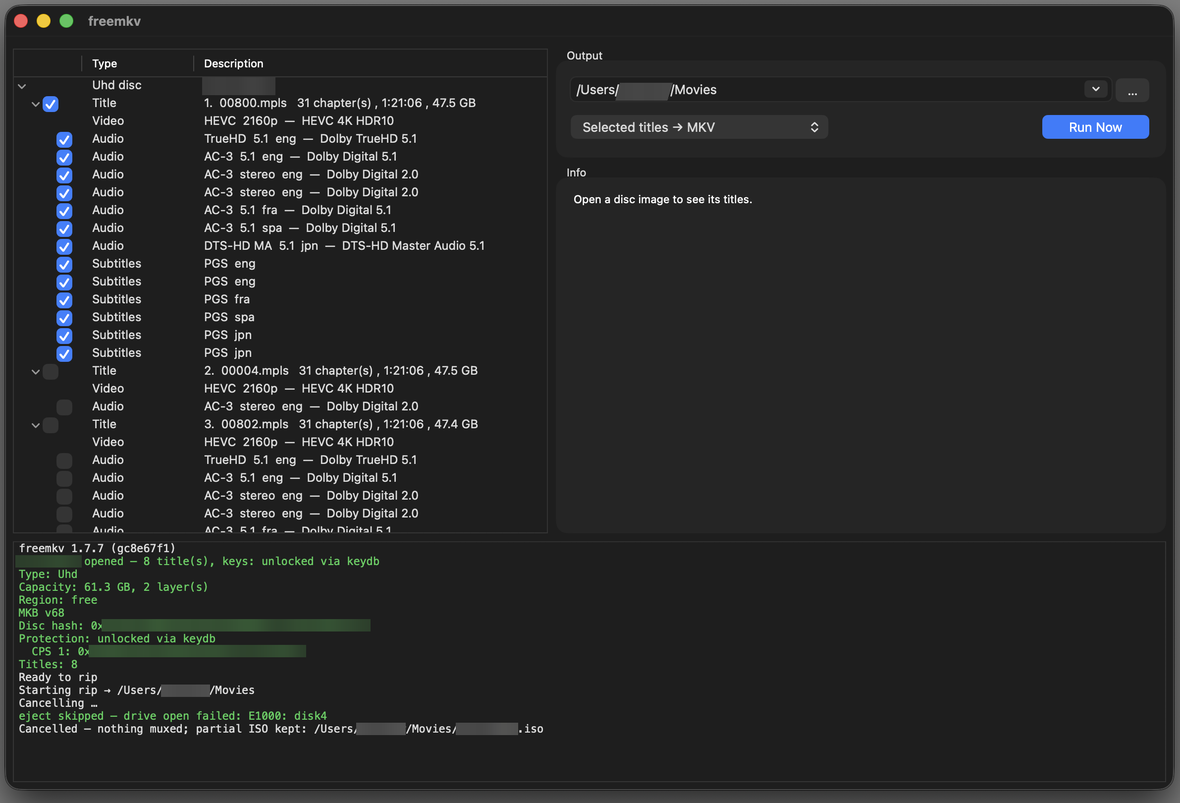
Task: Click the 'freemkv 1.7.7 (gc8e67f1)' version line
Action: point(97,548)
